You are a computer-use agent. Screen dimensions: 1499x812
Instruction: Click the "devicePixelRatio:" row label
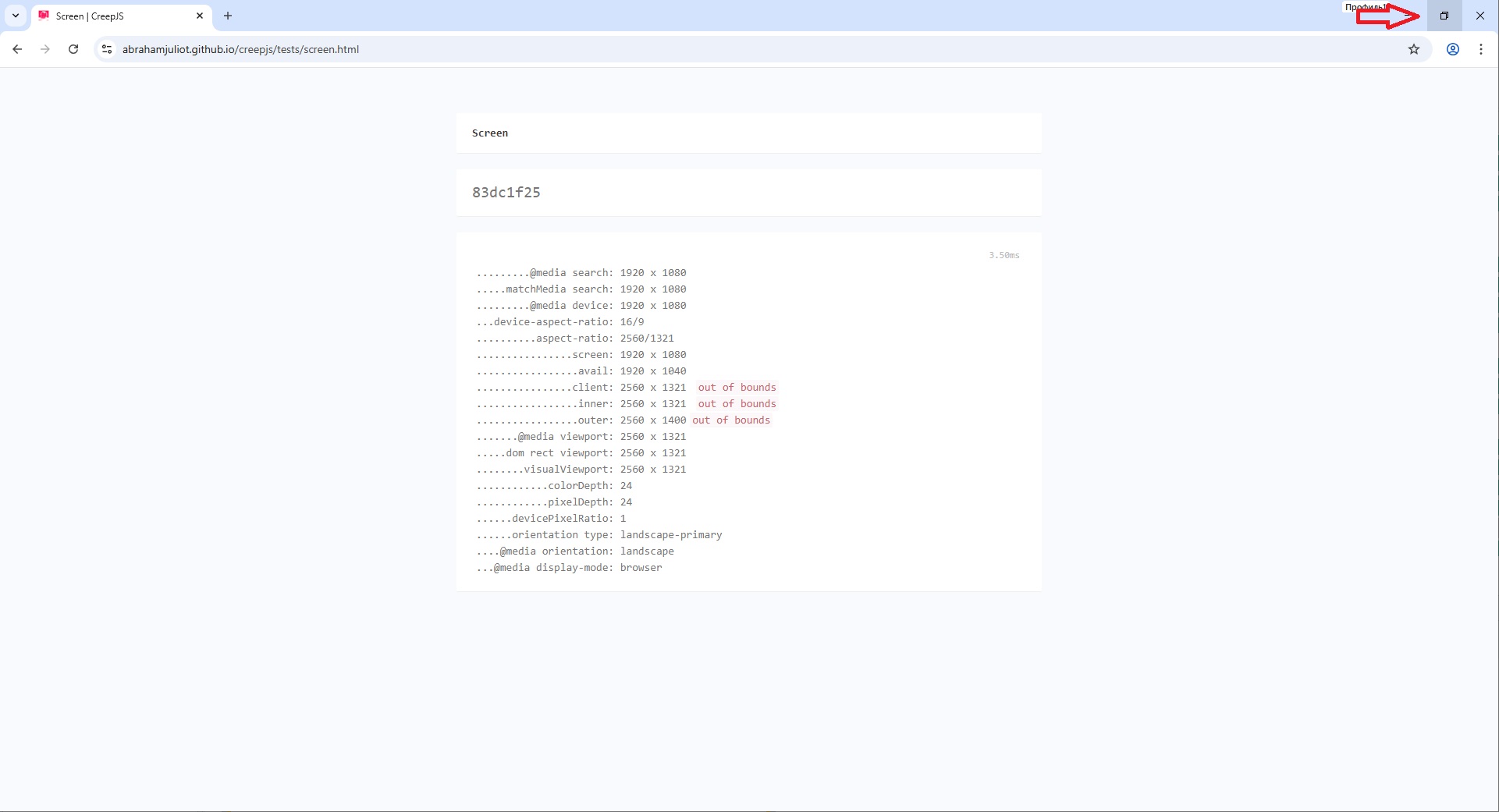pyautogui.click(x=563, y=519)
